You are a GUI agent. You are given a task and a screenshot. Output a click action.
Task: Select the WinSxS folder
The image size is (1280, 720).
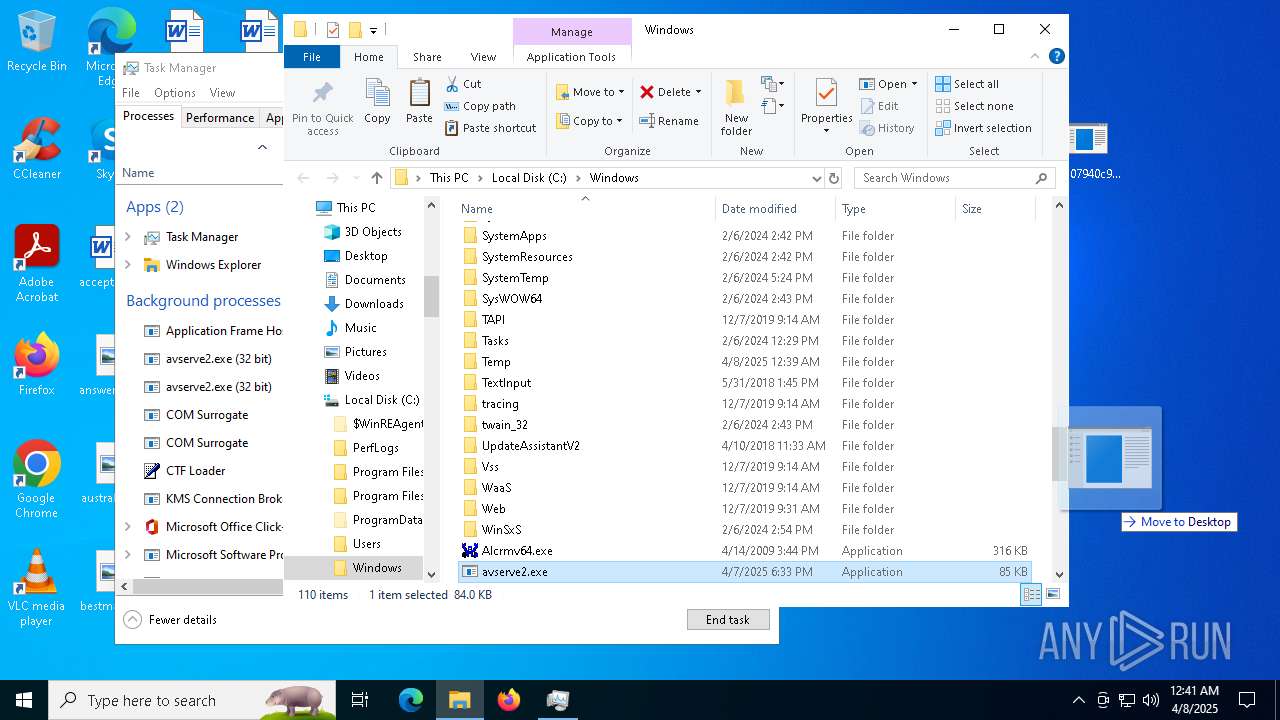[745, 530]
